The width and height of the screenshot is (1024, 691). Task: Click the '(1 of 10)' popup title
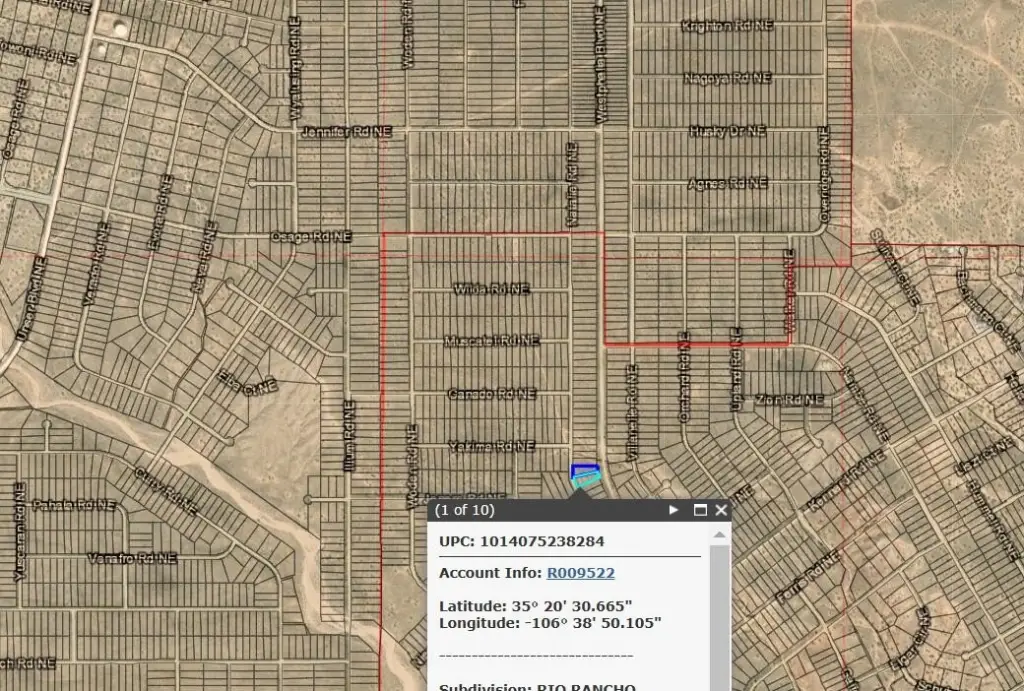465,510
